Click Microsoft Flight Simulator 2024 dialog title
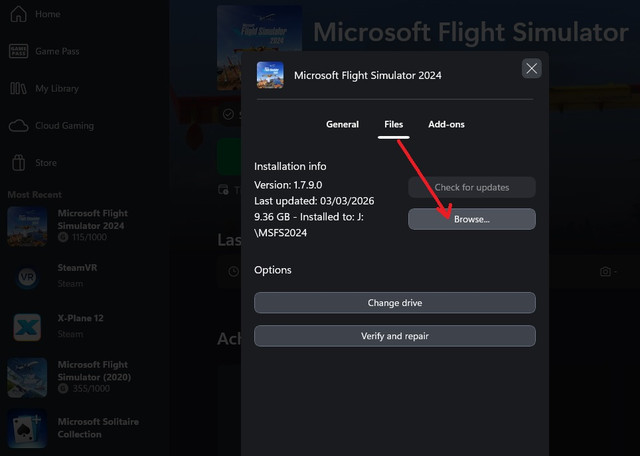Image resolution: width=640 pixels, height=456 pixels. [368, 76]
